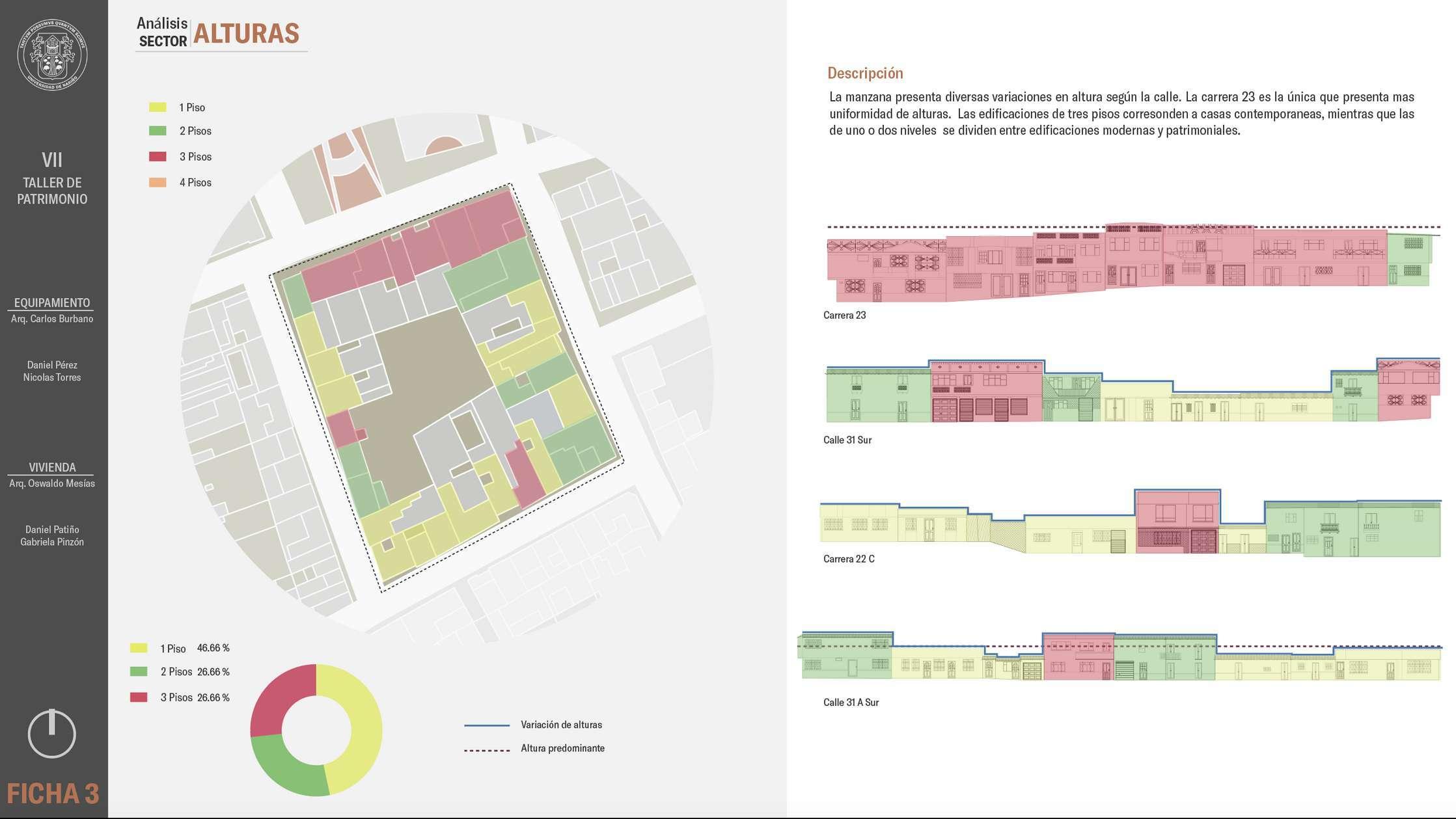Click the Calle 31 A Sur elevation drawing

pos(1119,656)
